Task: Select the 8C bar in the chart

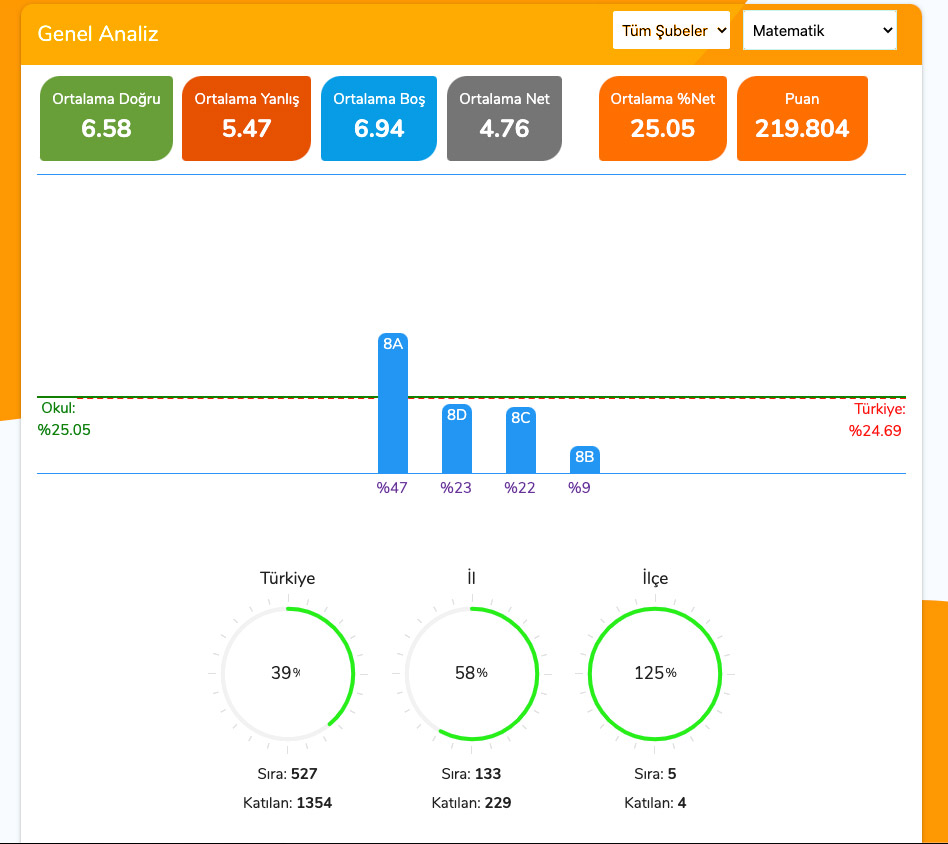Action: coord(521,440)
